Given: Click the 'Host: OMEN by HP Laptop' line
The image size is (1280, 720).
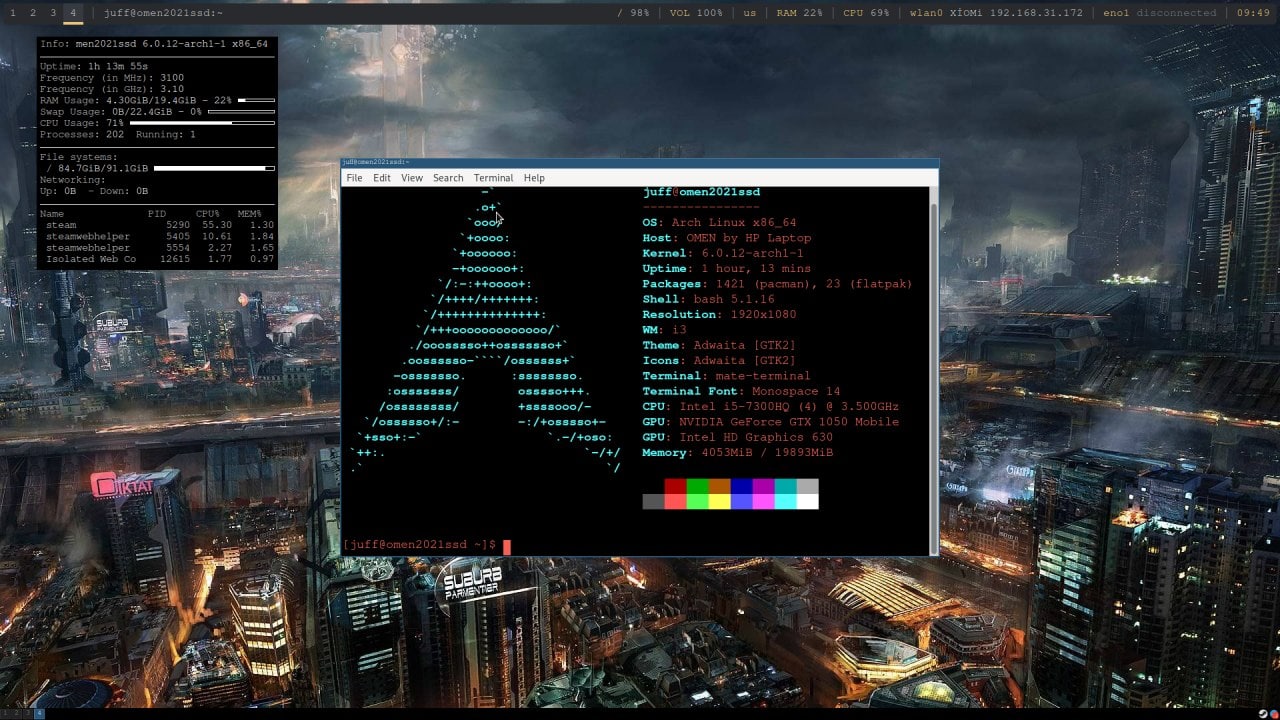Looking at the screenshot, I should [x=727, y=238].
